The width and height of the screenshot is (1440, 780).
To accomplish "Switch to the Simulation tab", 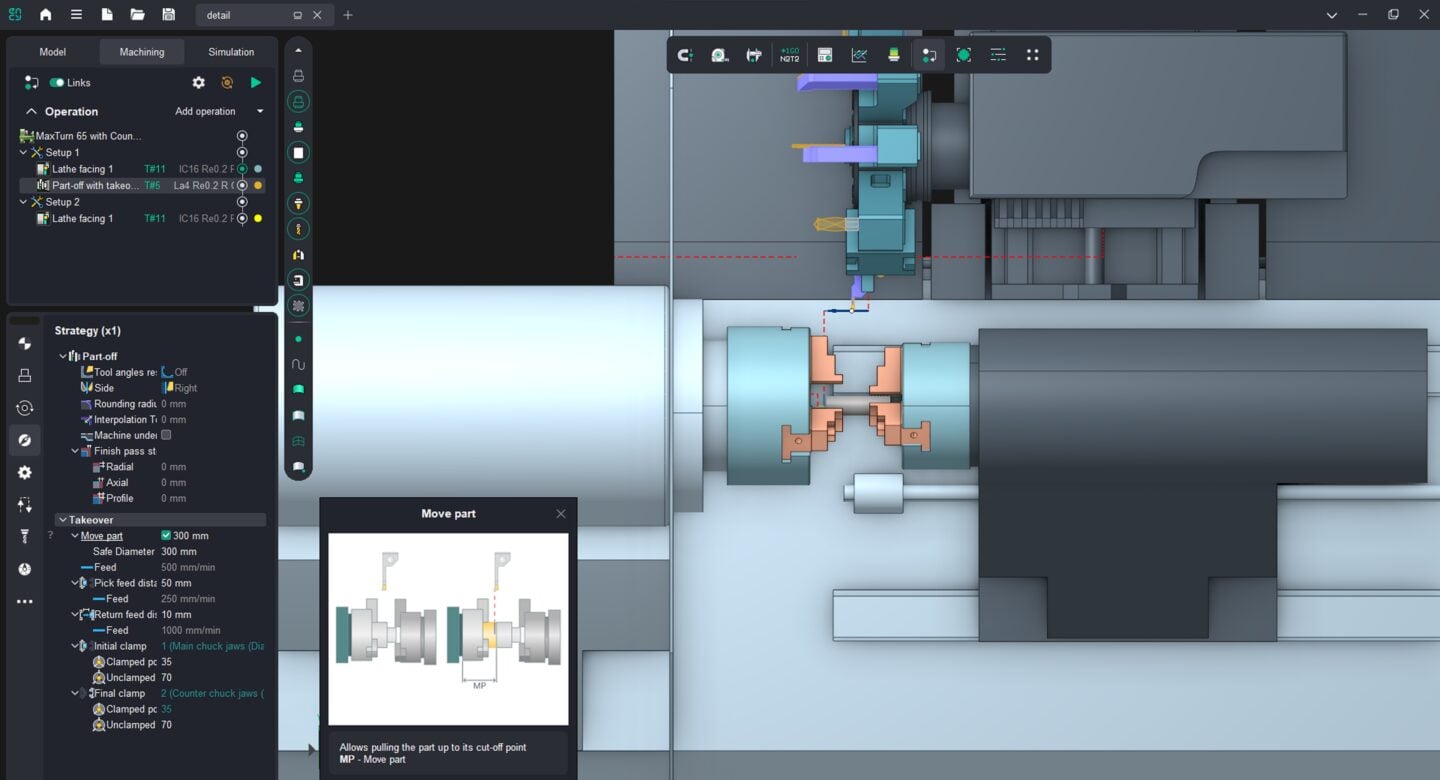I will [231, 52].
